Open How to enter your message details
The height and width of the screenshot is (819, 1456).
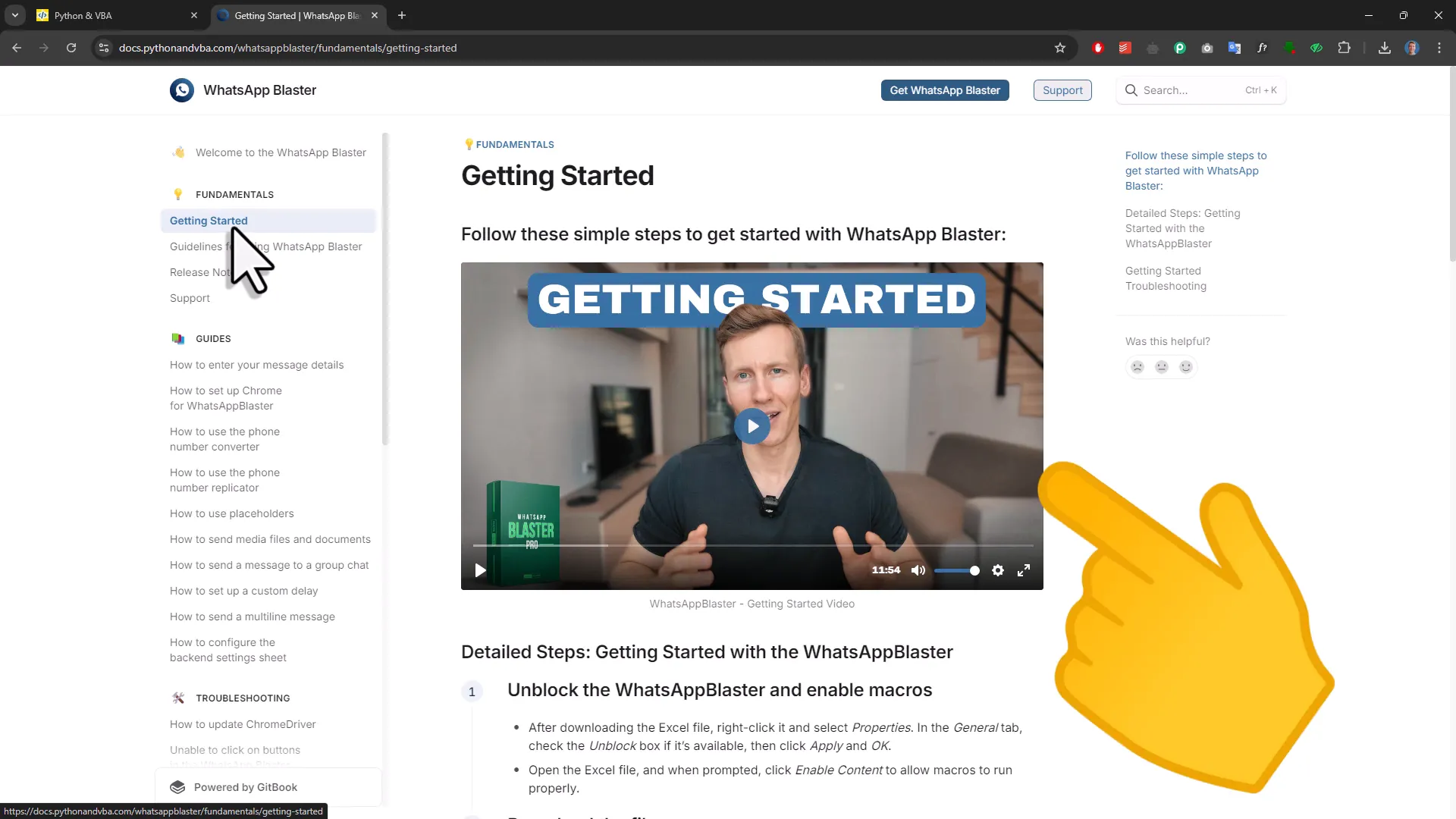(256, 365)
